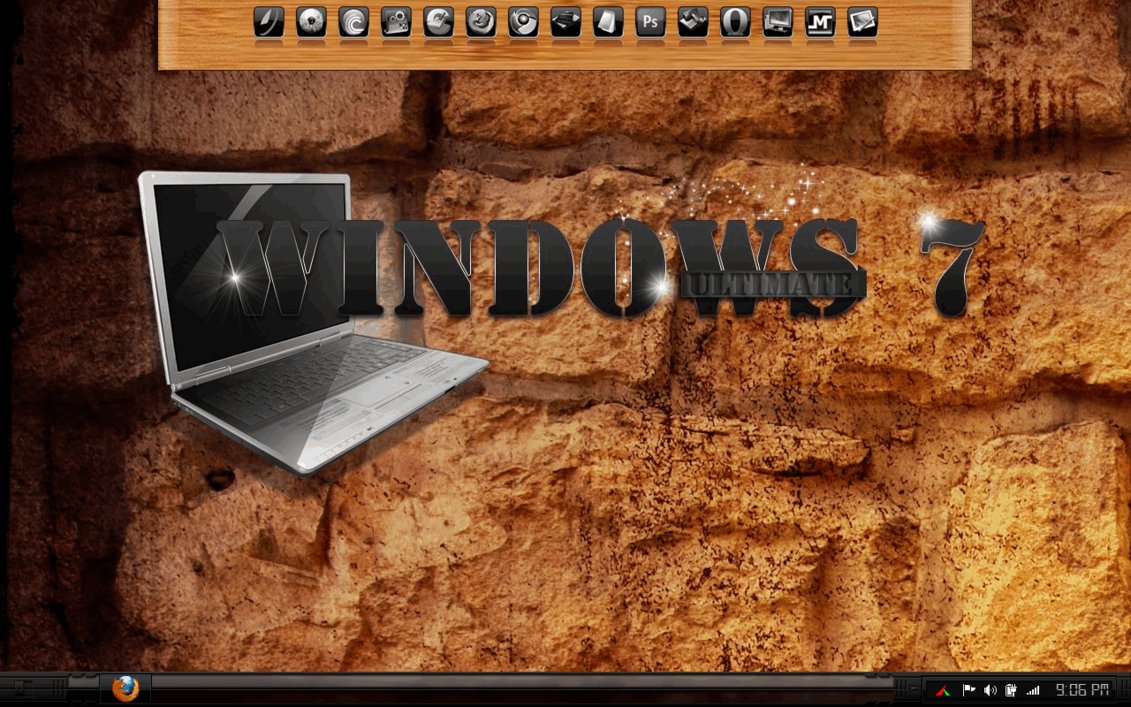Open the computer and hand dock icon
The height and width of the screenshot is (707, 1131).
click(x=693, y=22)
